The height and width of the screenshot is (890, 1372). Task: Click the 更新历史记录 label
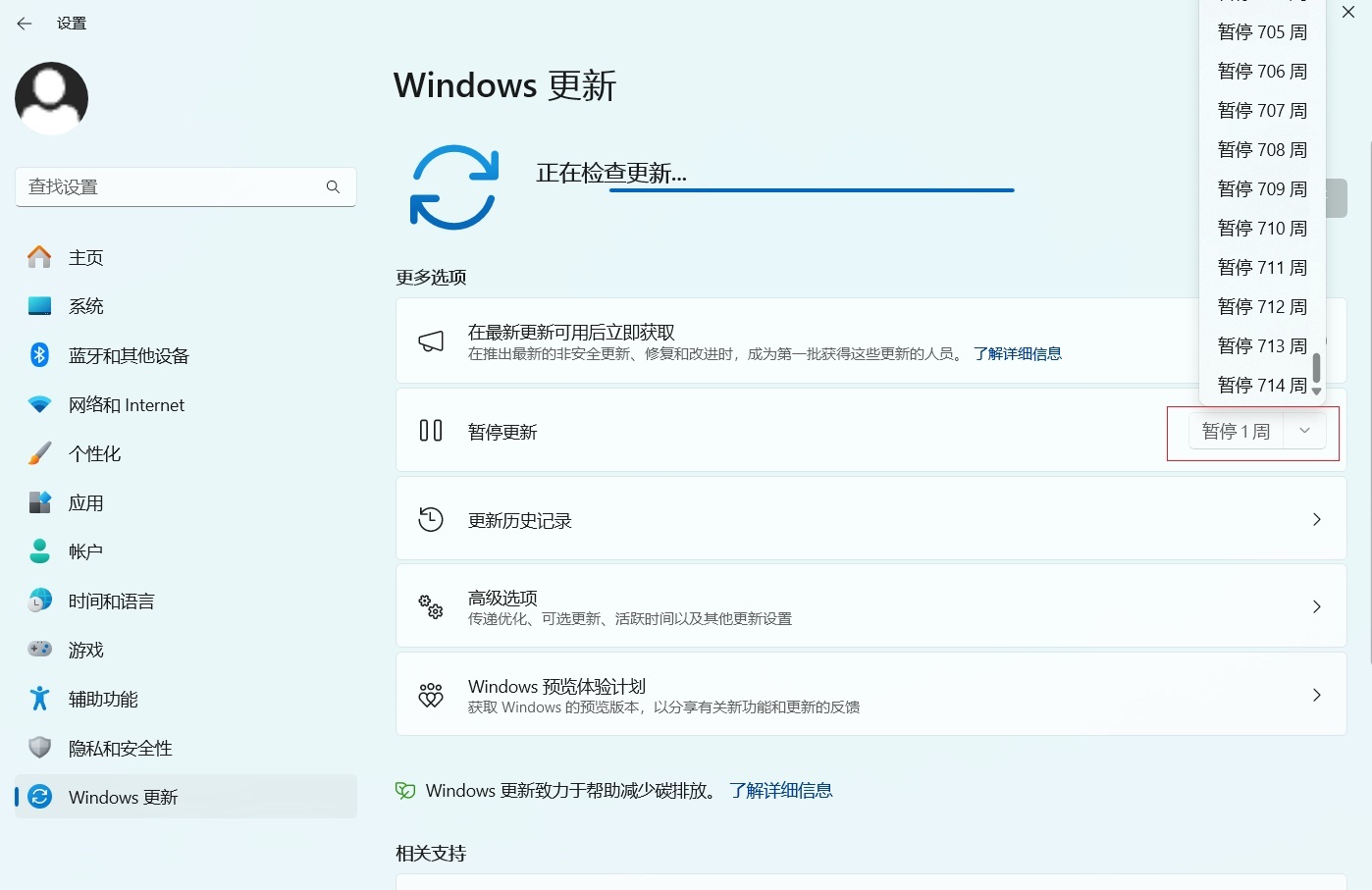(520, 520)
